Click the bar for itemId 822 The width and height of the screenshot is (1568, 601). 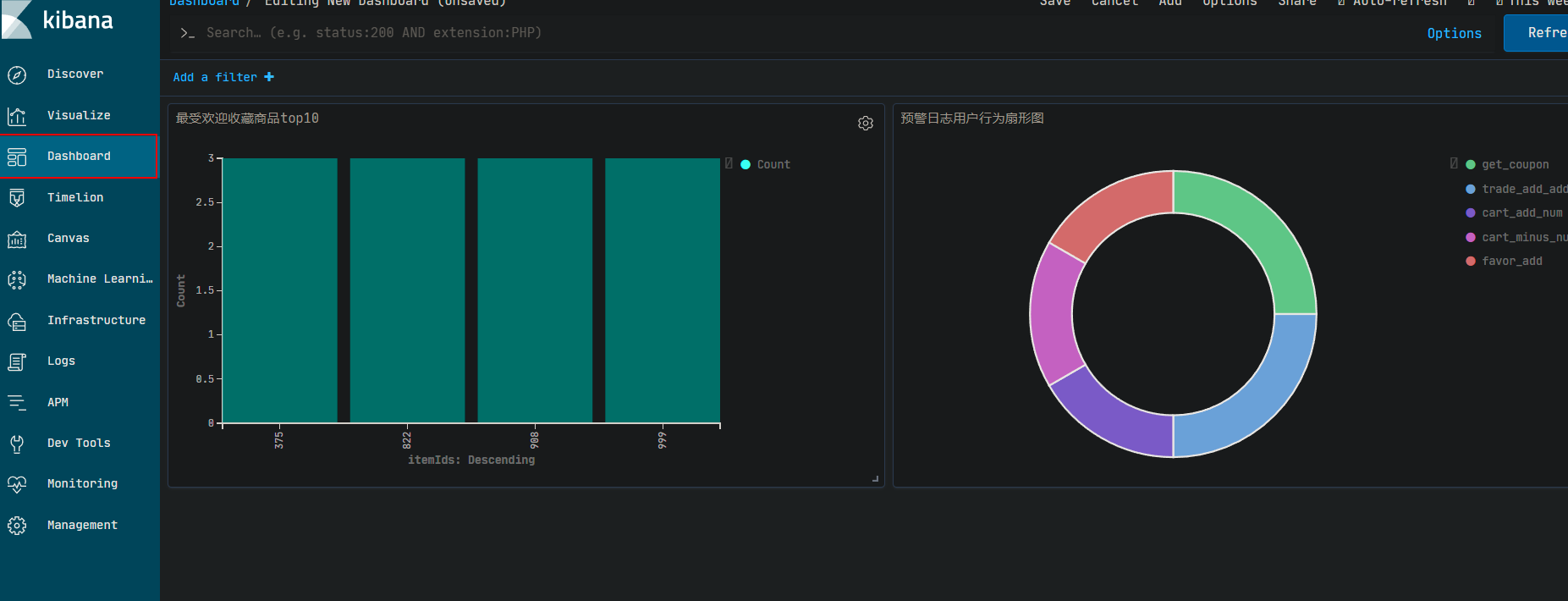pyautogui.click(x=408, y=290)
